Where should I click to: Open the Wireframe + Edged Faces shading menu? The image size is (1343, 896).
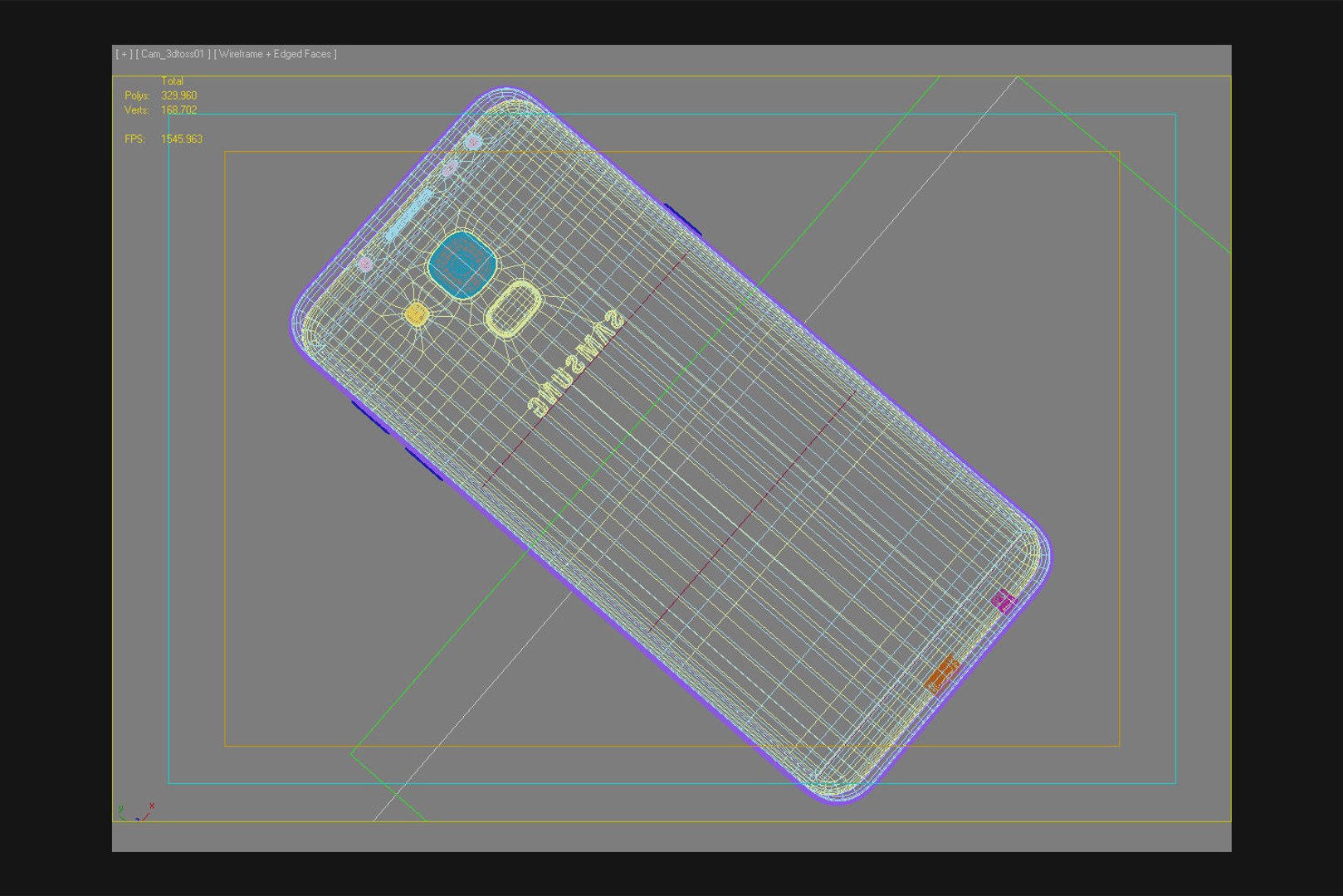tap(276, 54)
